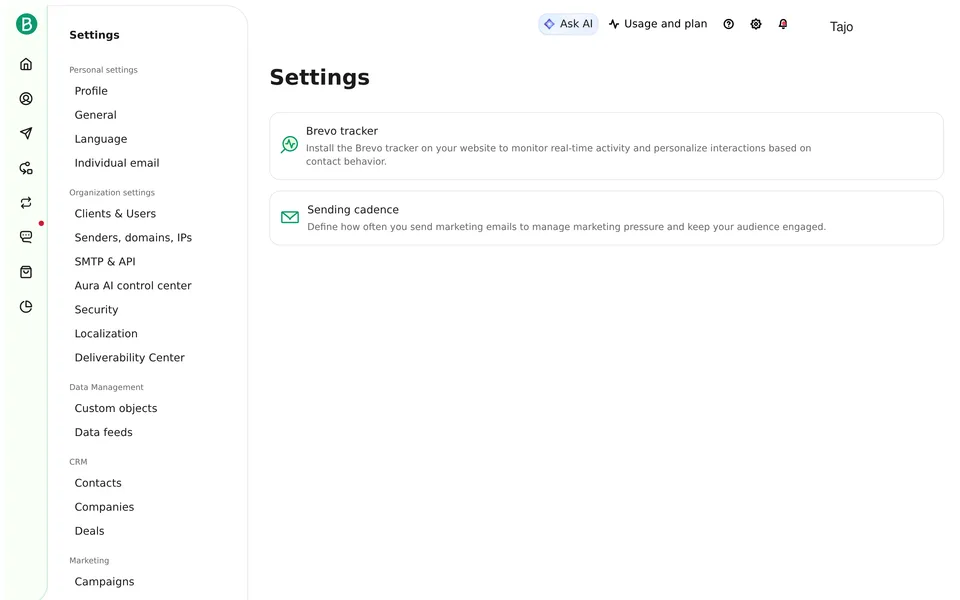960x600 pixels.
Task: Open the Conversations chat icon in sidebar
Action: 26,237
